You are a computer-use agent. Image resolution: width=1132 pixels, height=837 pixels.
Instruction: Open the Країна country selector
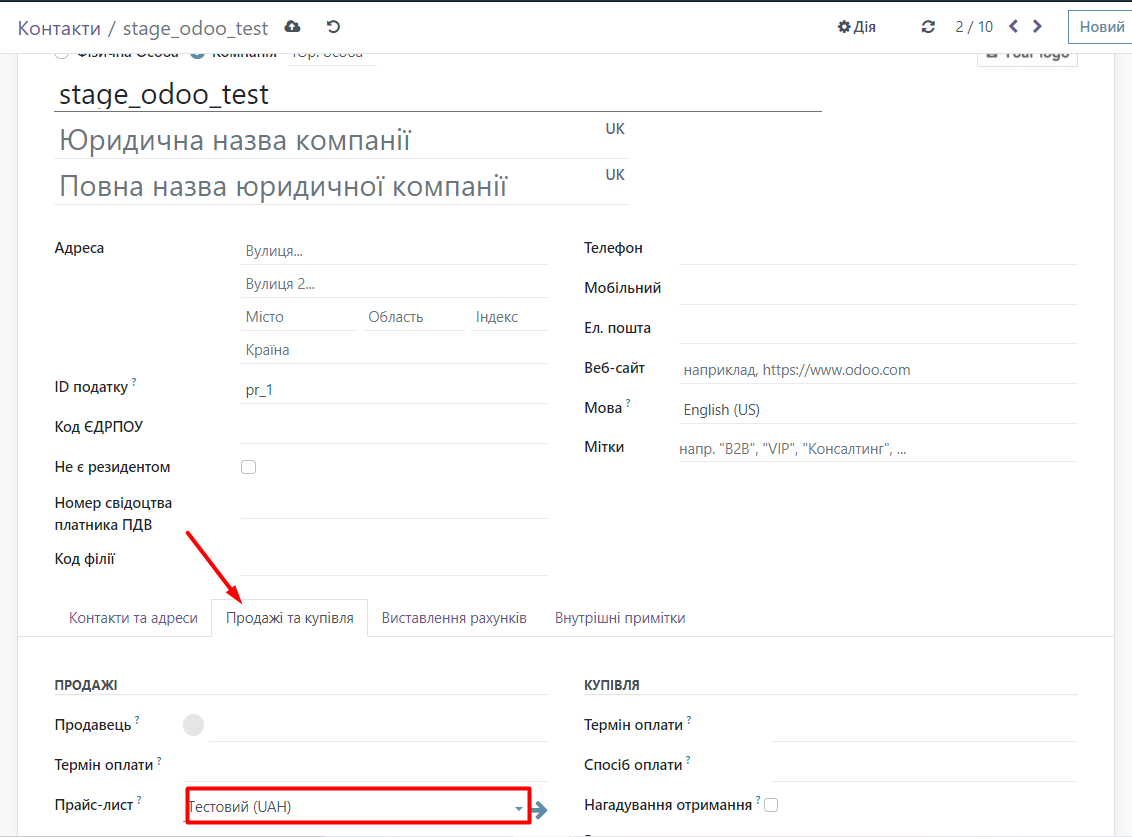click(394, 350)
